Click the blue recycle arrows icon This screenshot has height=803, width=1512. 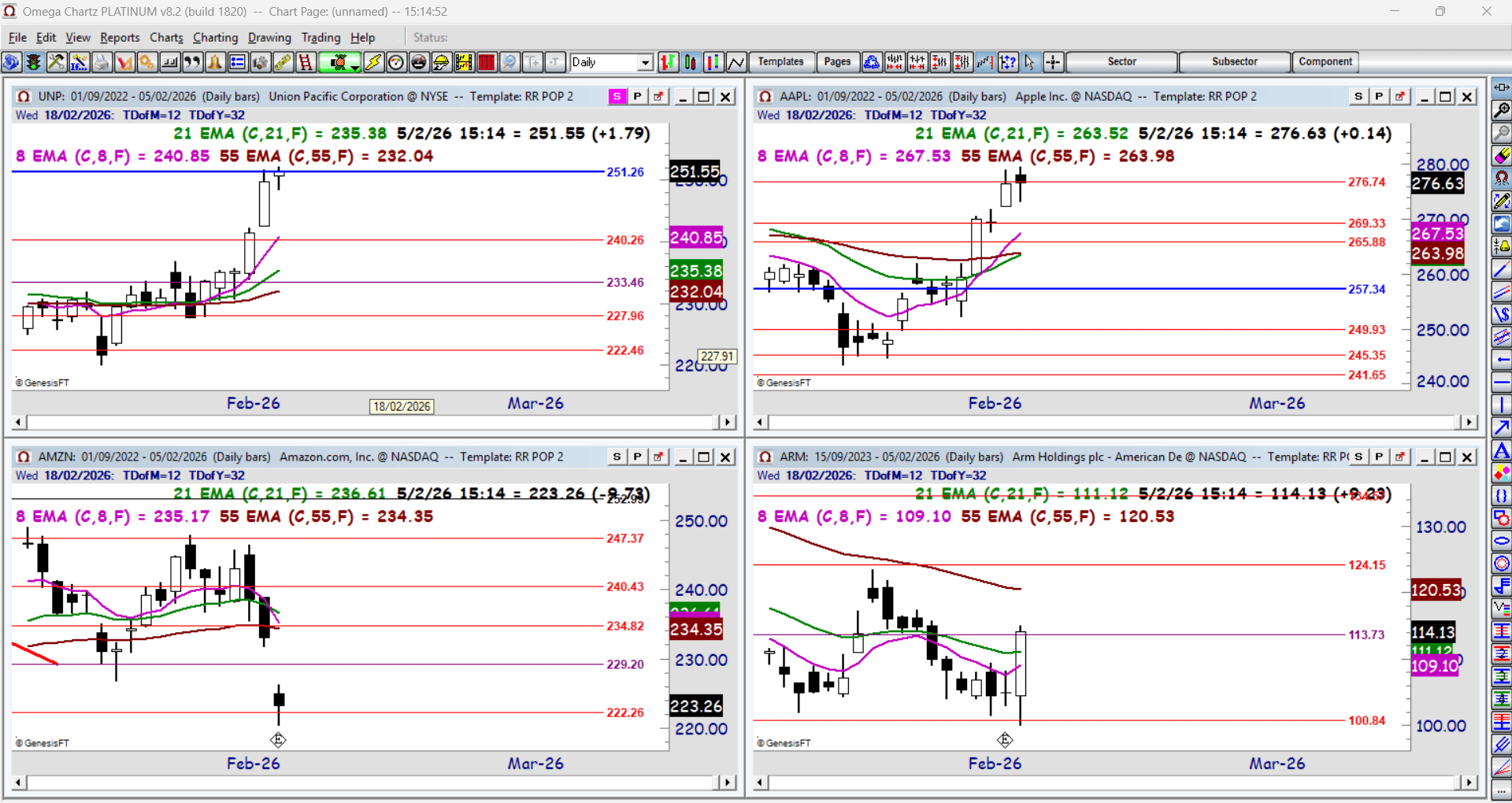pos(872,62)
